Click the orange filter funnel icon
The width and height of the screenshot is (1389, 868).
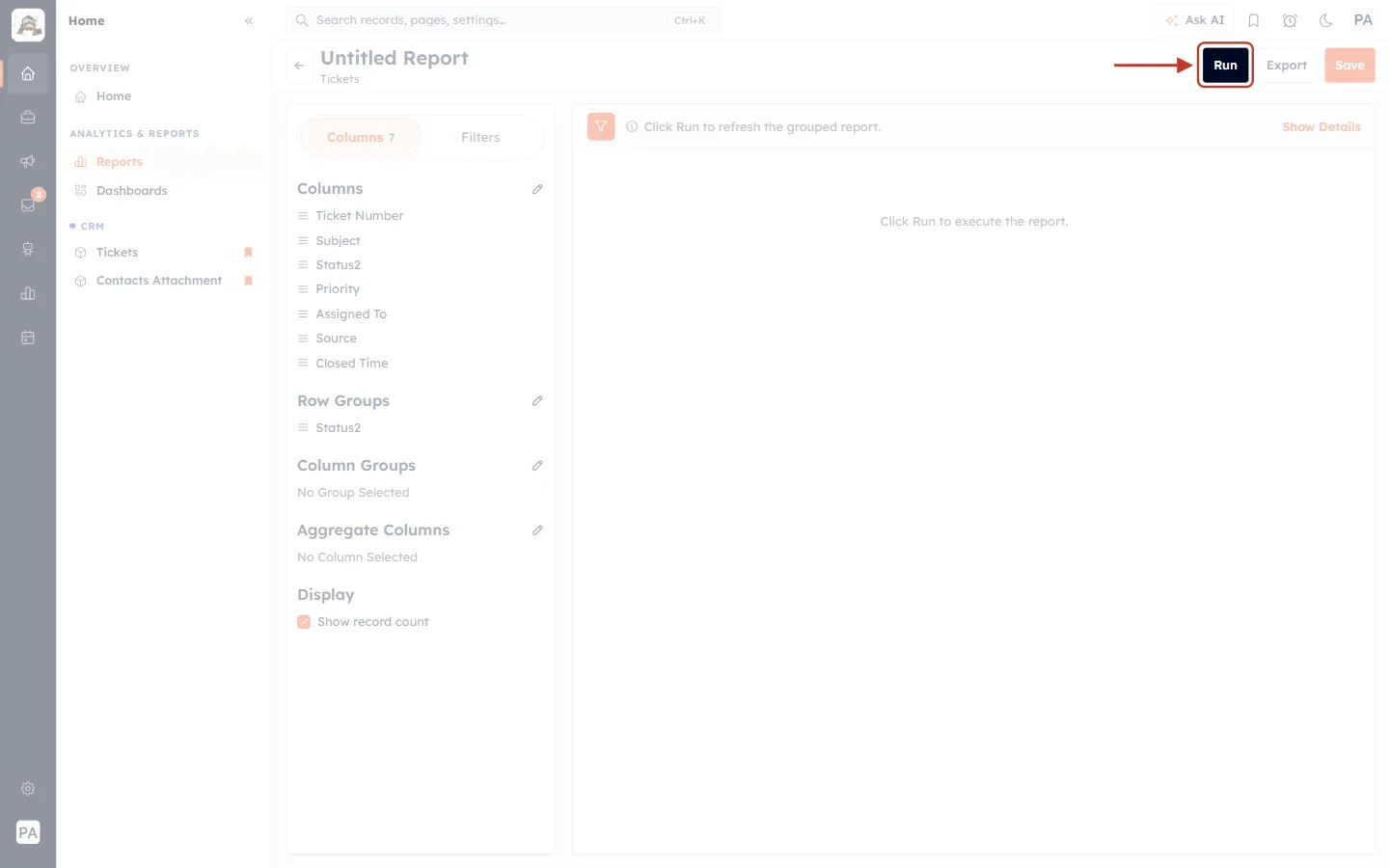click(x=601, y=126)
